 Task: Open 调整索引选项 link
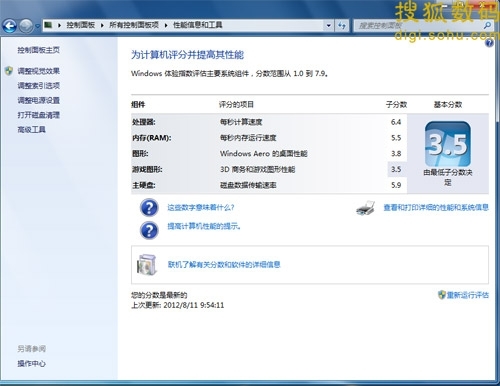click(x=38, y=86)
